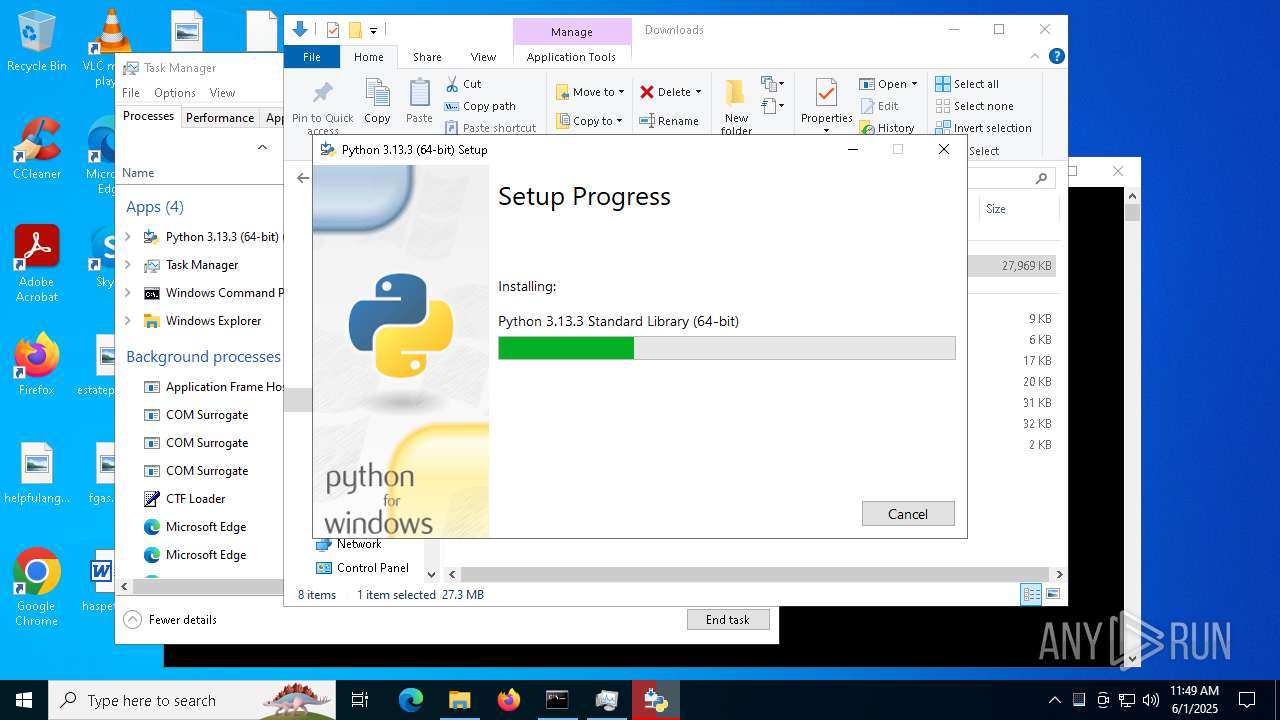Click Rename in the ribbon
Screen dimensions: 1280x720
coord(669,121)
